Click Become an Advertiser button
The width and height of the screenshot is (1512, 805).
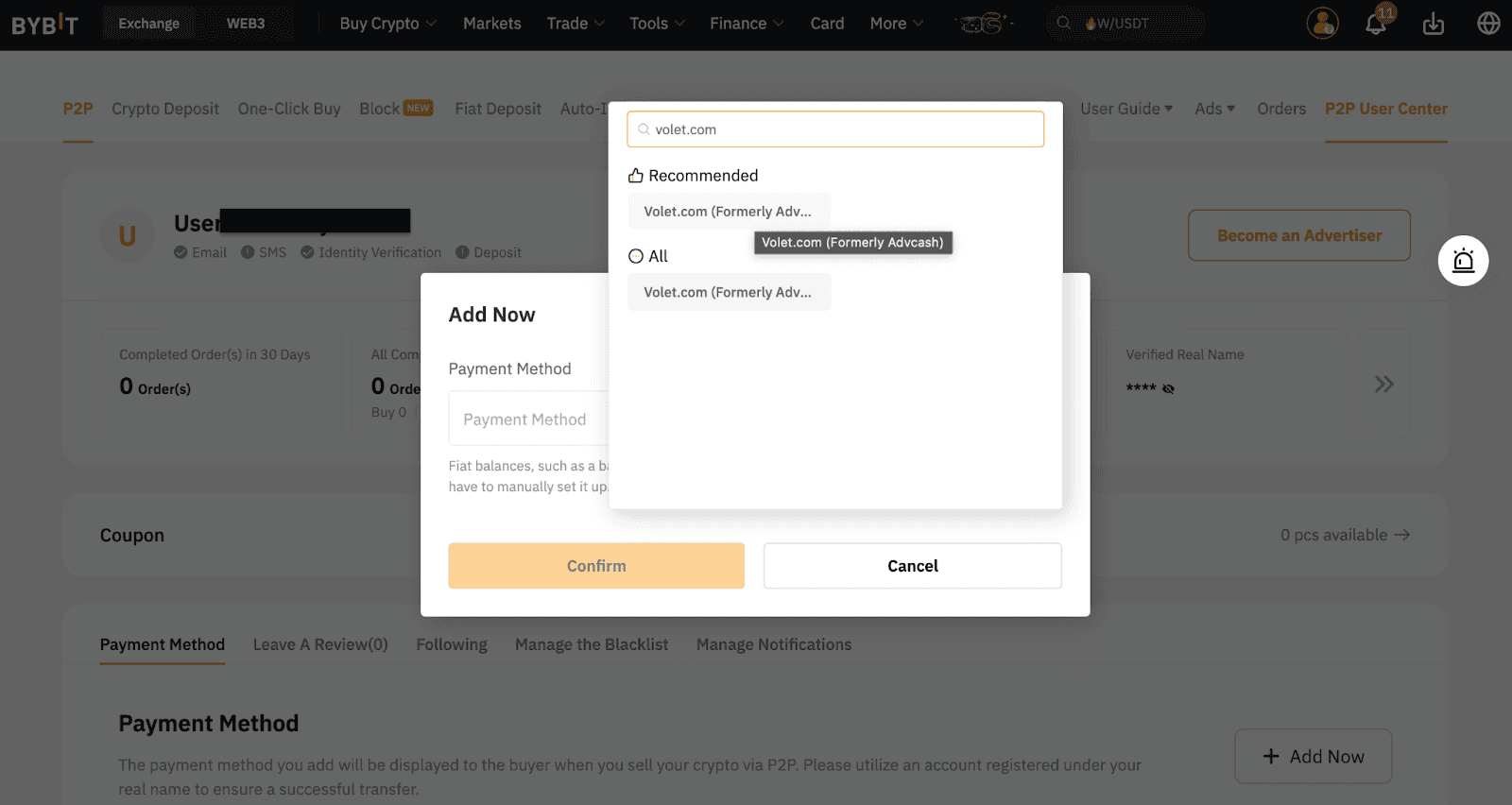pyautogui.click(x=1299, y=235)
